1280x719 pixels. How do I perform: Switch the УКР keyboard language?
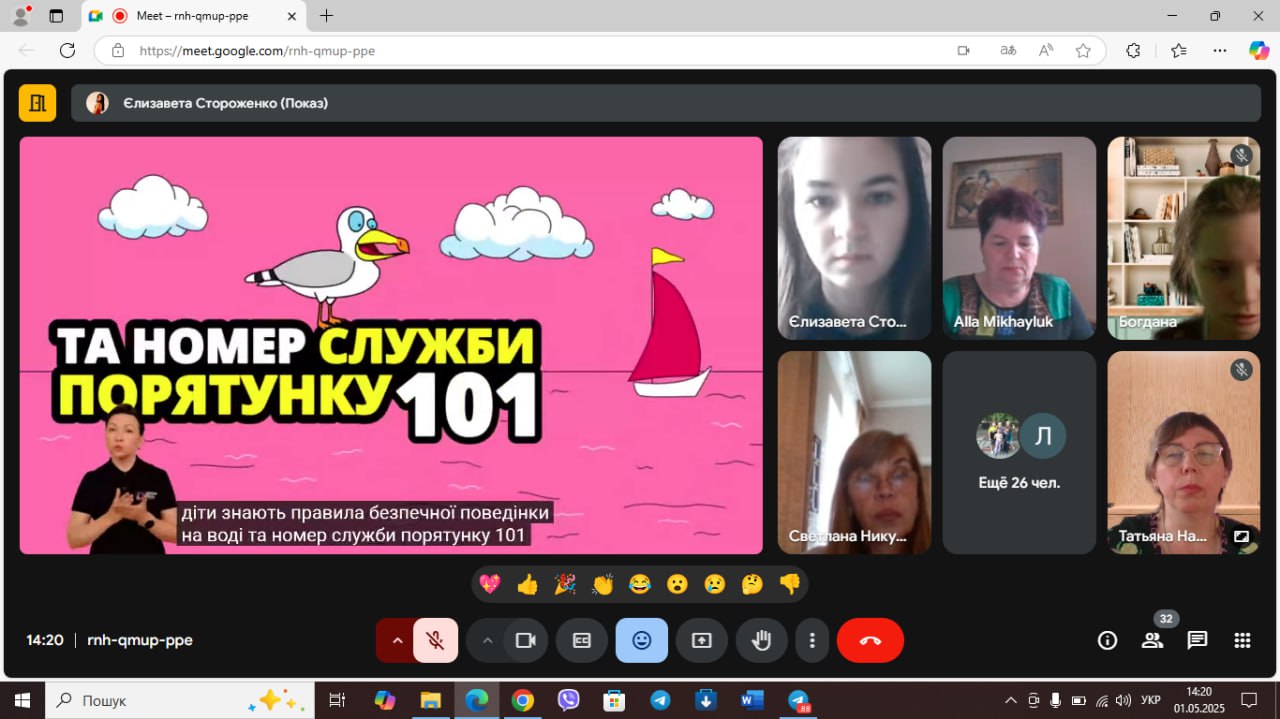click(1151, 700)
